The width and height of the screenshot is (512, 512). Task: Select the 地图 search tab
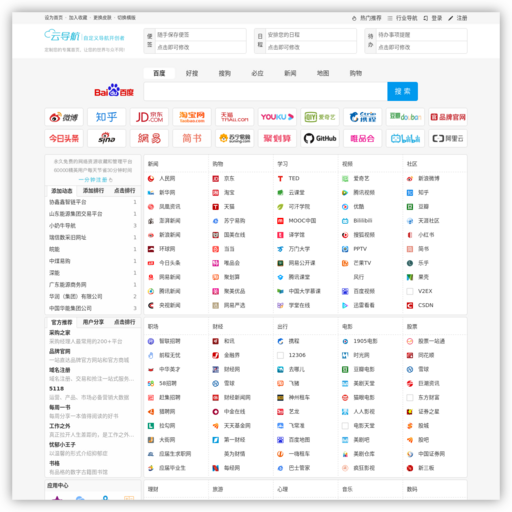(x=323, y=73)
